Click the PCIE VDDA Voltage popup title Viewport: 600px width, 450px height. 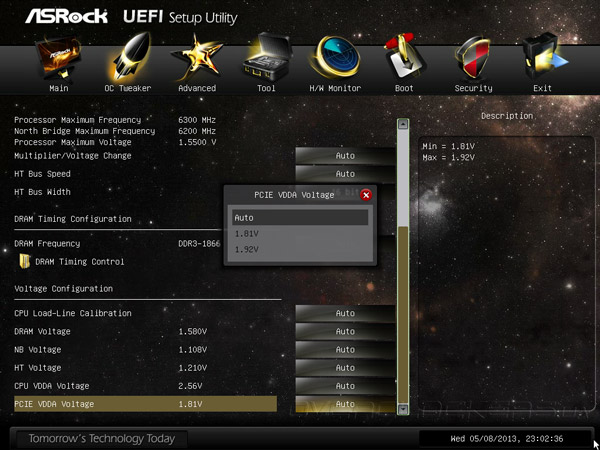pos(294,195)
